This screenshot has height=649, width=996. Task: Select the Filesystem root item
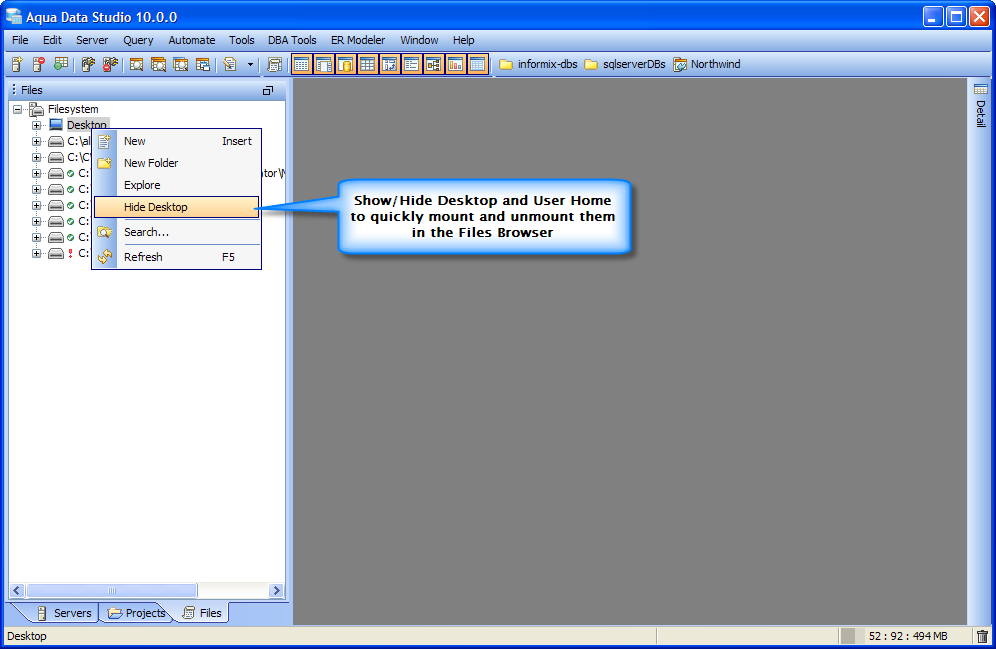click(x=73, y=109)
